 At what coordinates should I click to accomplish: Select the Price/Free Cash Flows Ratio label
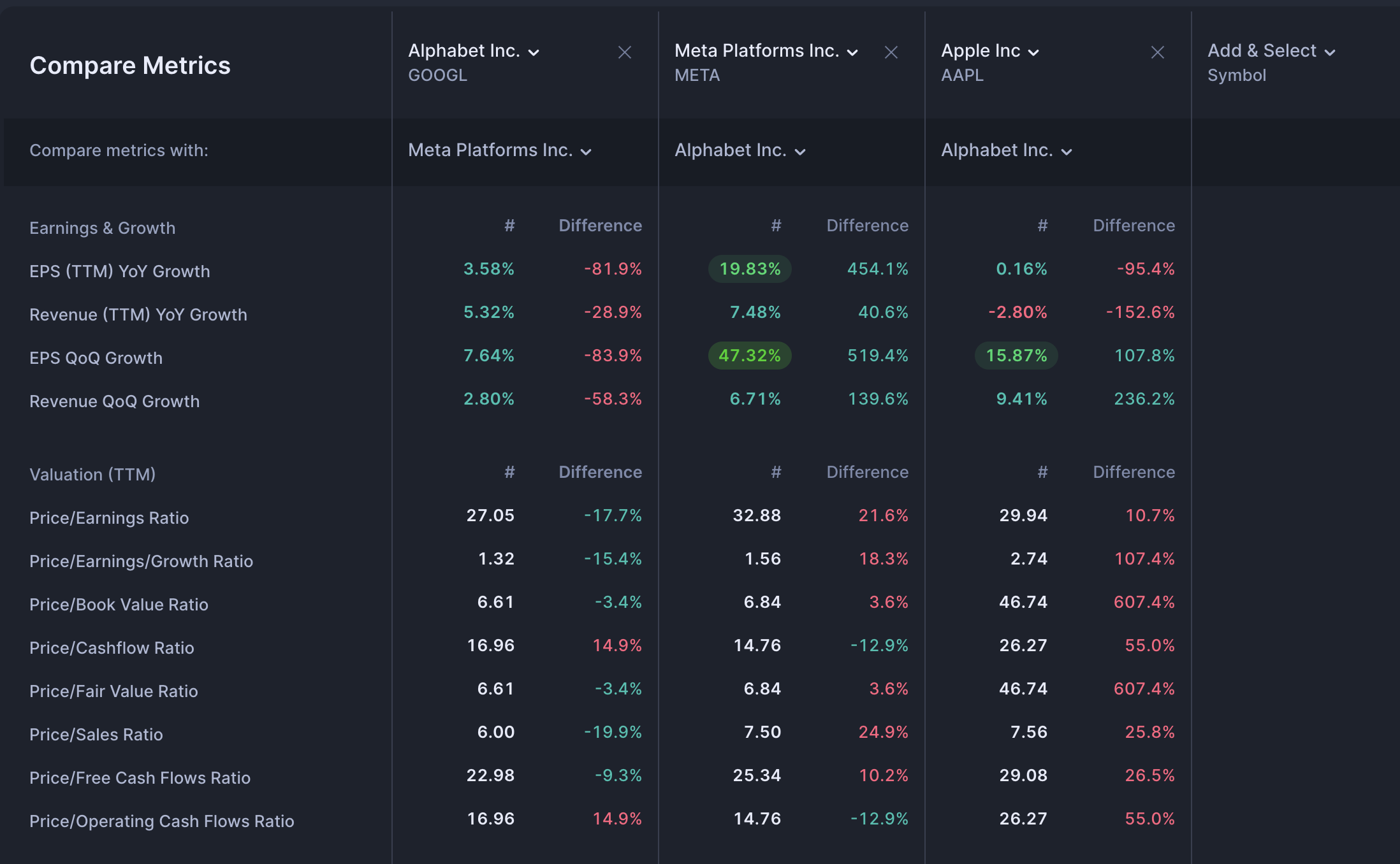(140, 778)
